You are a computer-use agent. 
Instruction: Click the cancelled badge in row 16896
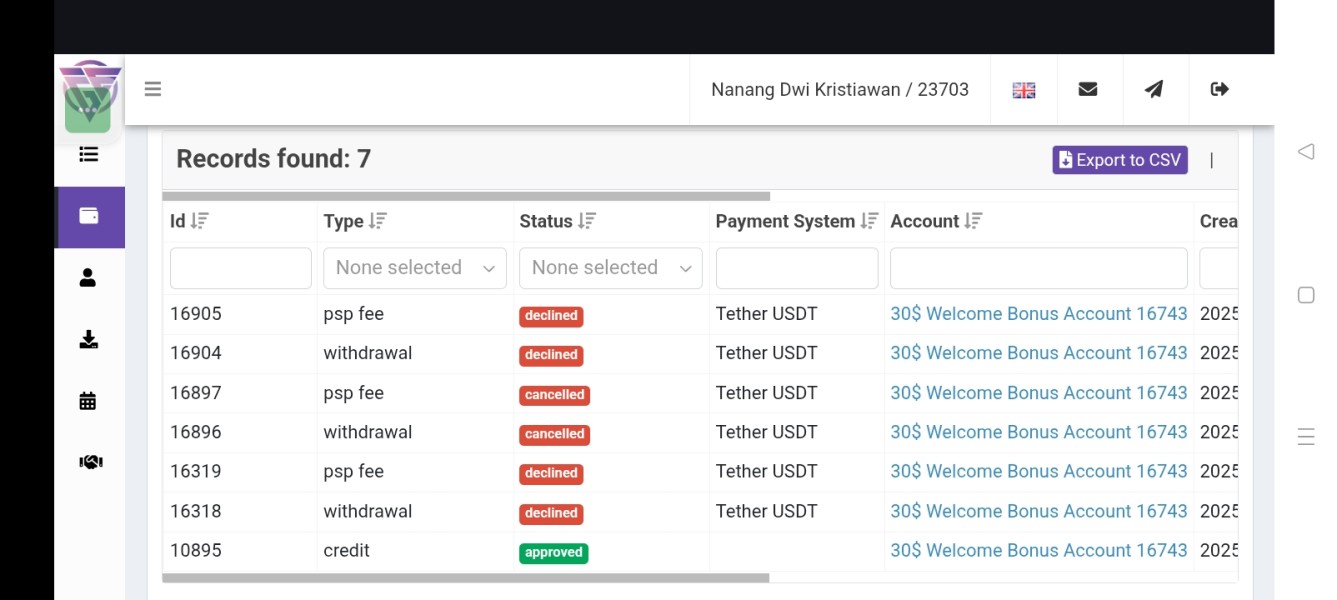(x=555, y=434)
